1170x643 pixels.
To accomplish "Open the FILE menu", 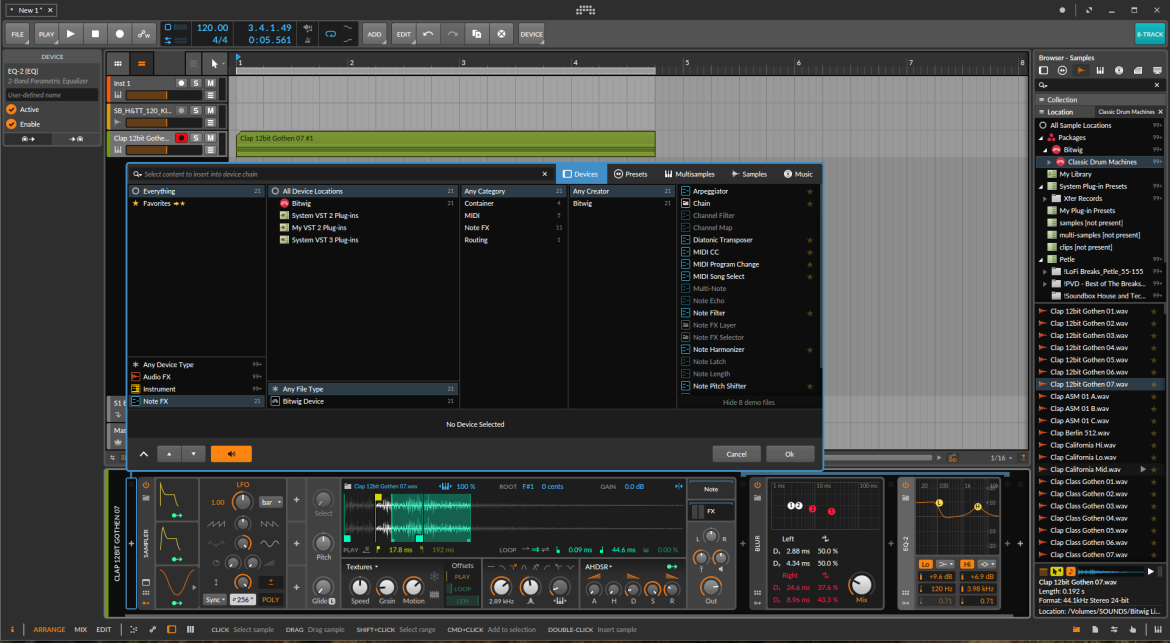I will pyautogui.click(x=18, y=34).
